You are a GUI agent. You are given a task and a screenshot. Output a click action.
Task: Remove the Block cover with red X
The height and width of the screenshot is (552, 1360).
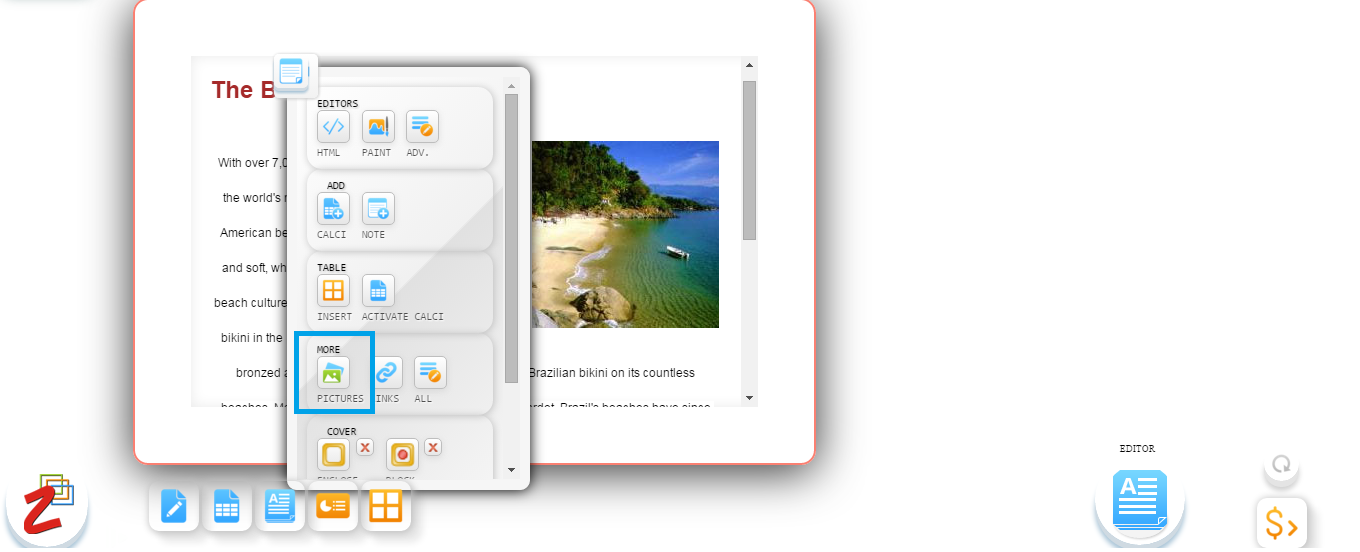[x=433, y=447]
